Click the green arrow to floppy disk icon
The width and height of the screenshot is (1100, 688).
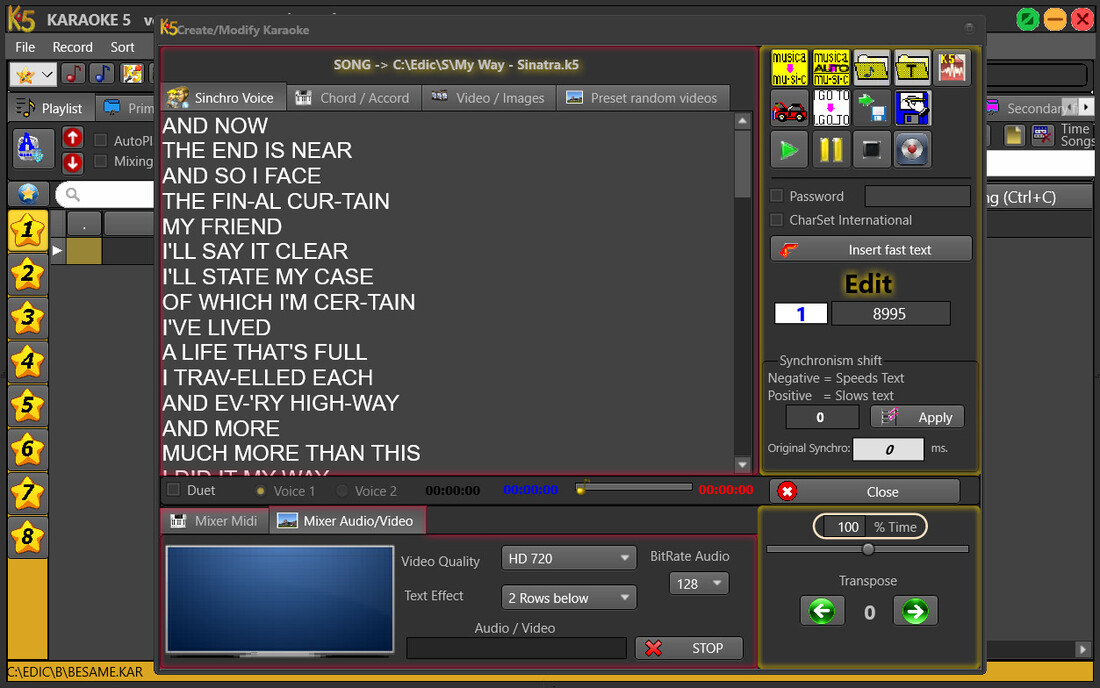coord(871,109)
